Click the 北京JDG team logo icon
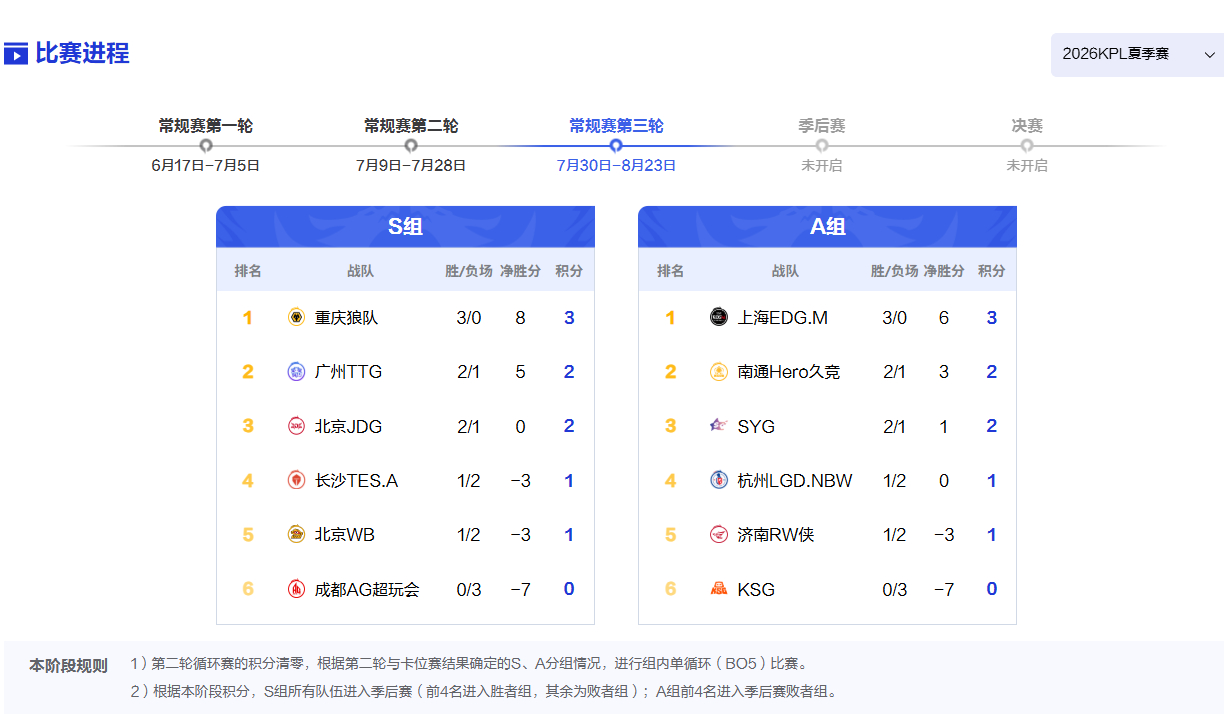The width and height of the screenshot is (1224, 714). click(296, 426)
